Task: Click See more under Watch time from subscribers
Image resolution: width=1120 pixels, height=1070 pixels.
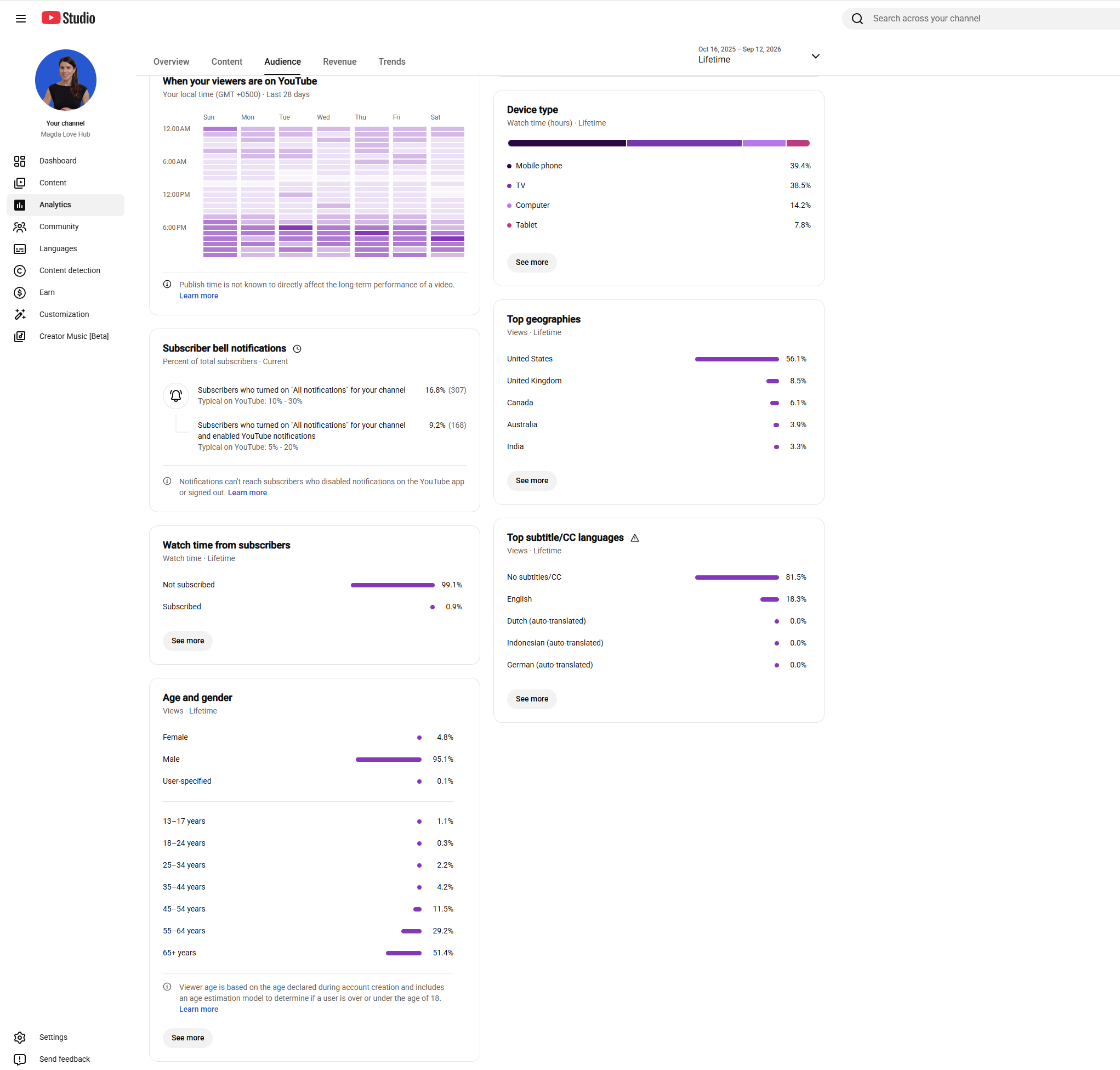Action: point(187,641)
